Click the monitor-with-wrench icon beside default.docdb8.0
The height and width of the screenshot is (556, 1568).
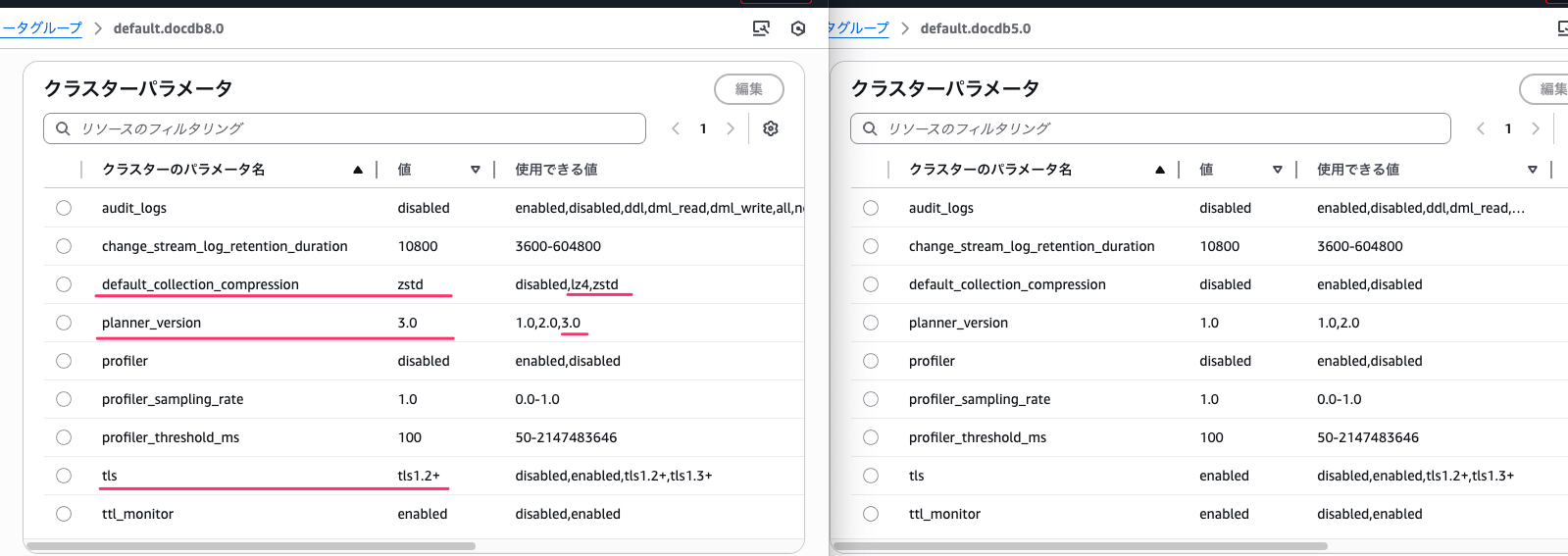(761, 28)
